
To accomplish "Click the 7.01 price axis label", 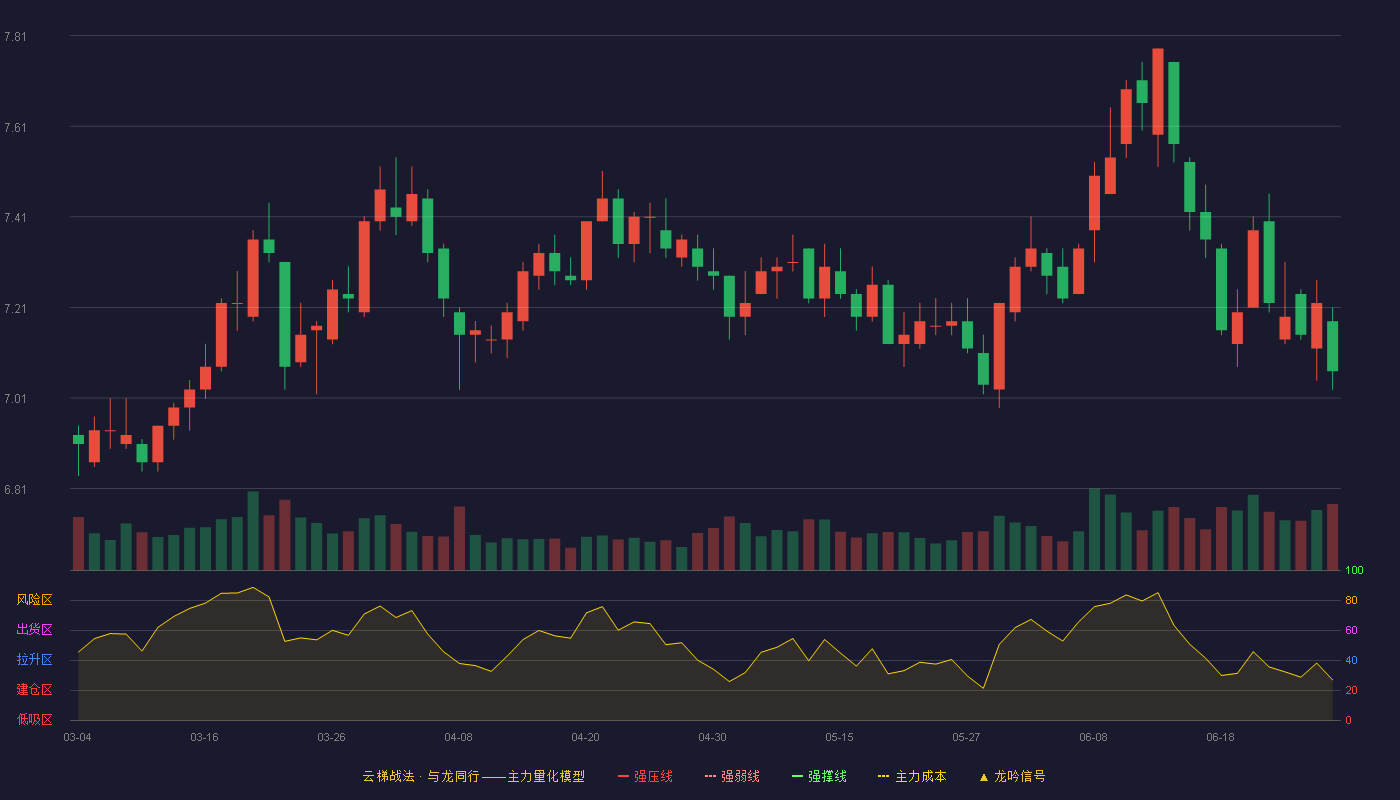I will (15, 399).
